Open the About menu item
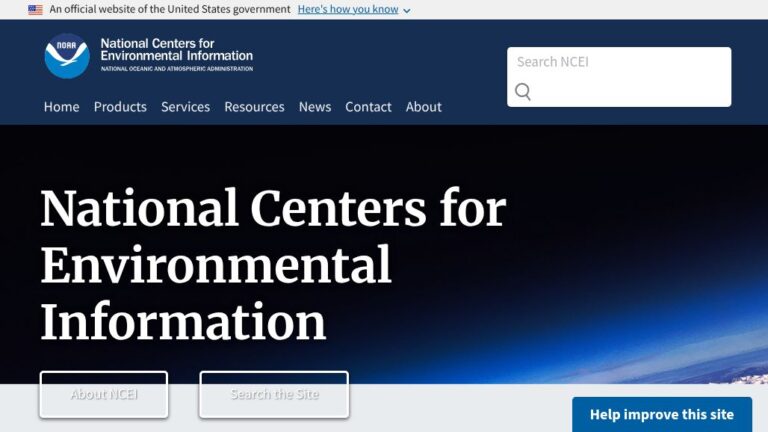 click(424, 107)
